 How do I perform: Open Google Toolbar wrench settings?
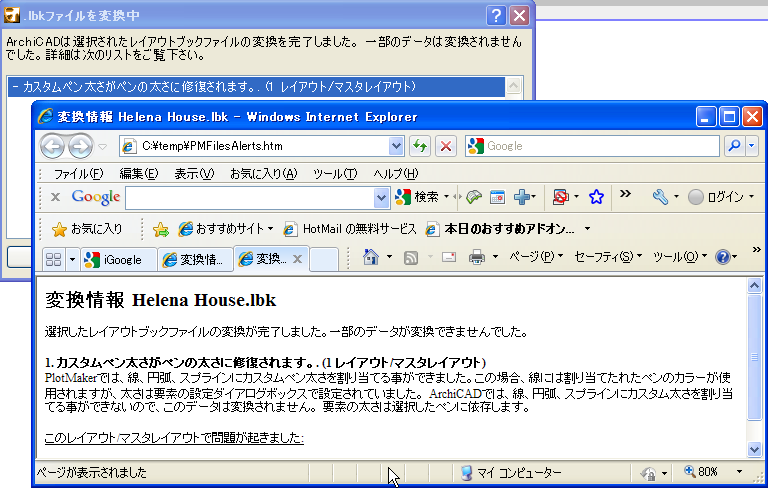pyautogui.click(x=660, y=197)
